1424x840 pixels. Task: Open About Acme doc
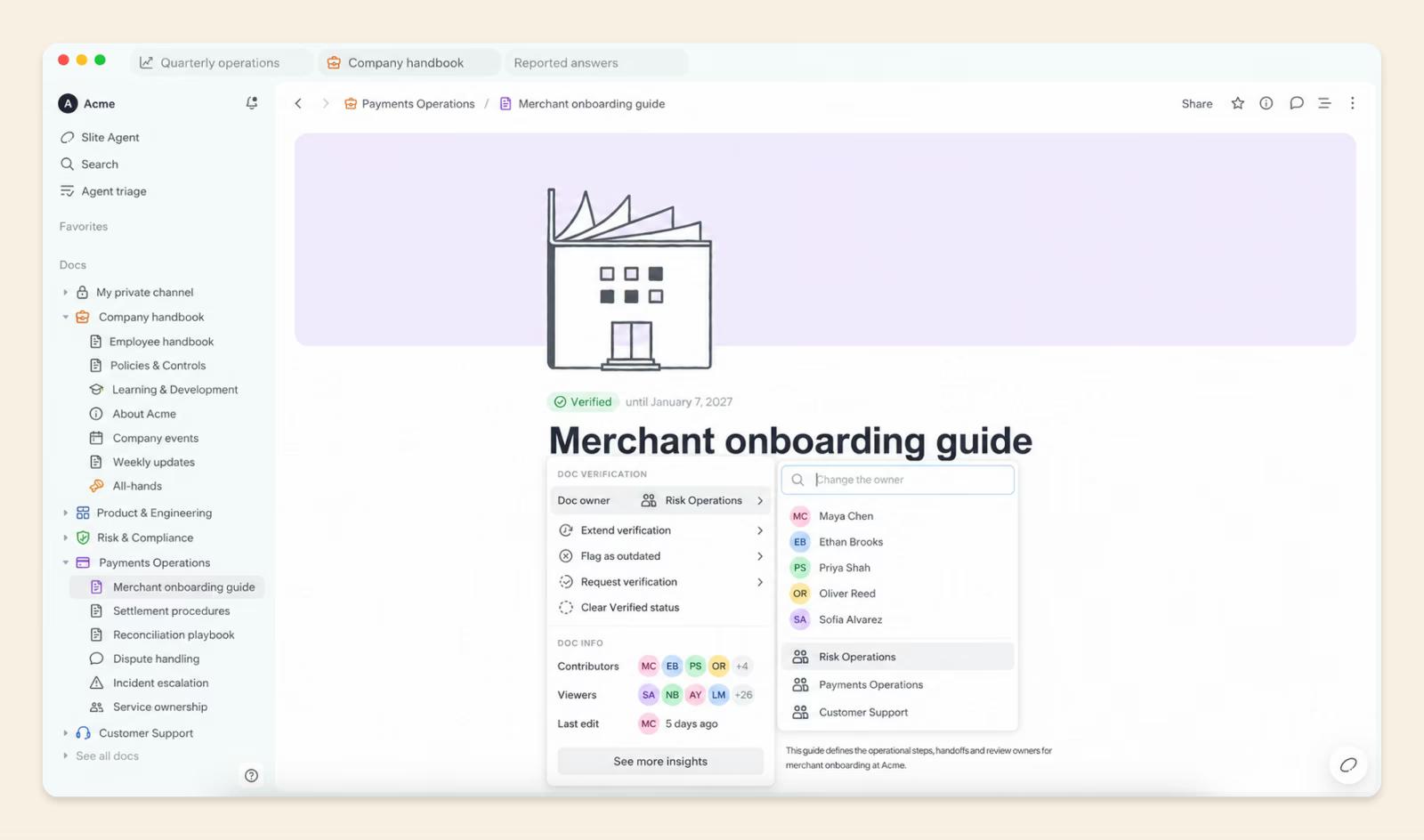[133, 414]
